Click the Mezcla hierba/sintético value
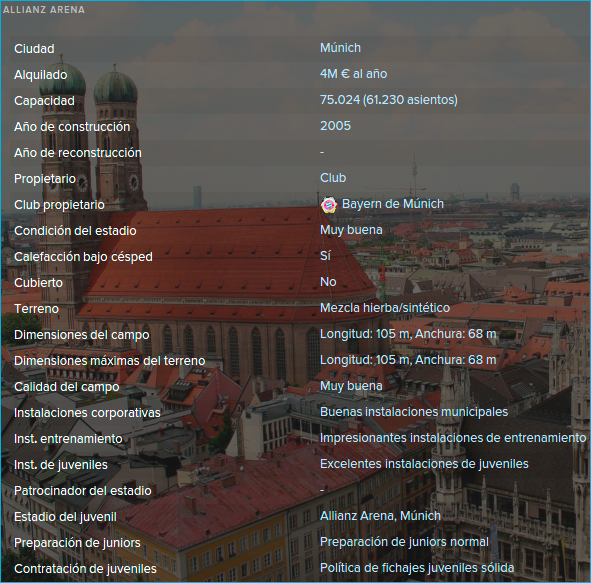The height and width of the screenshot is (583, 591). pos(385,308)
